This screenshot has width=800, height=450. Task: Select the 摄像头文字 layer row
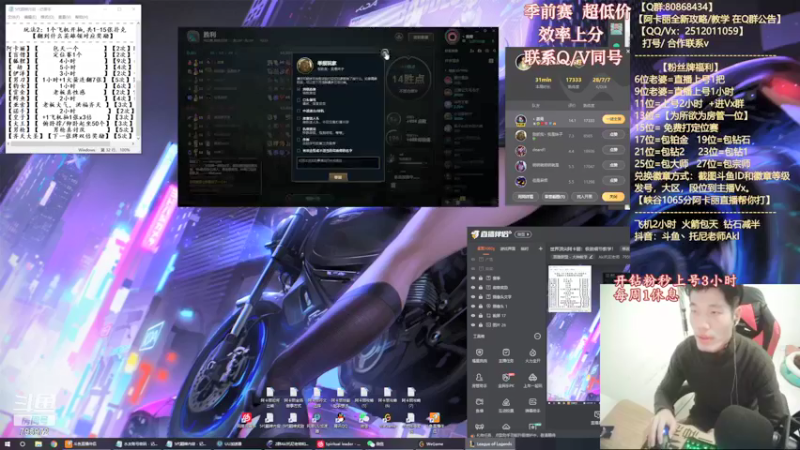coord(506,296)
